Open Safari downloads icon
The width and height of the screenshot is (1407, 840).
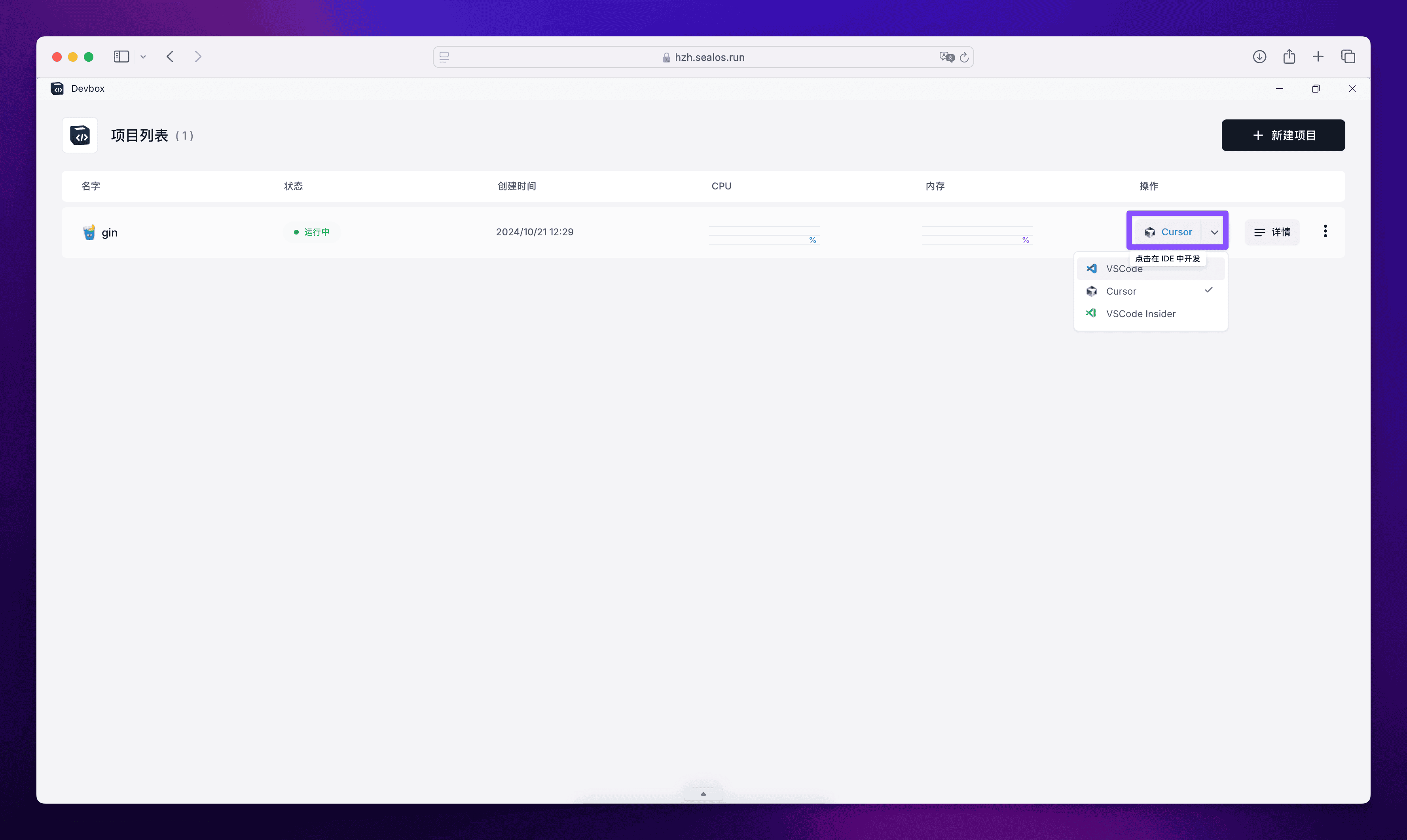pyautogui.click(x=1259, y=57)
